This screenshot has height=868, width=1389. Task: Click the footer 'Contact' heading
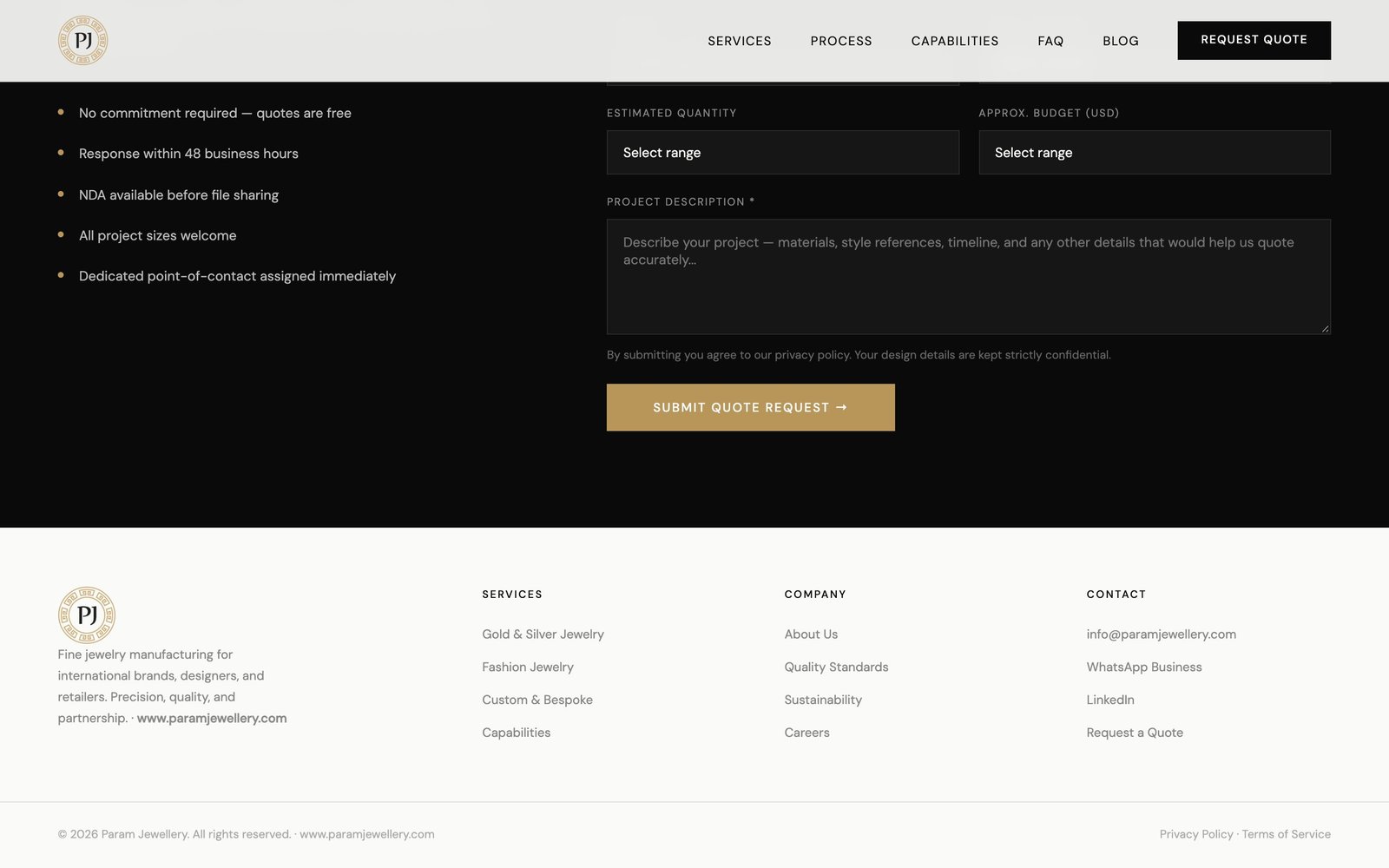[1116, 595]
